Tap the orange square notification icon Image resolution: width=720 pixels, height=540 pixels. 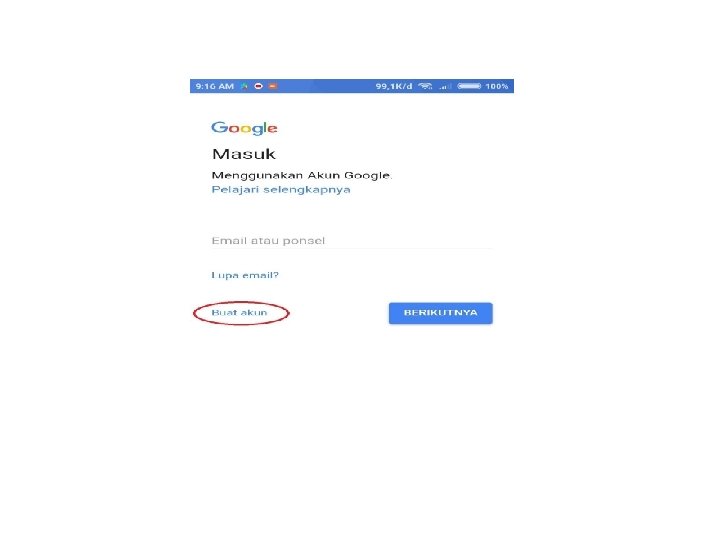pos(273,86)
